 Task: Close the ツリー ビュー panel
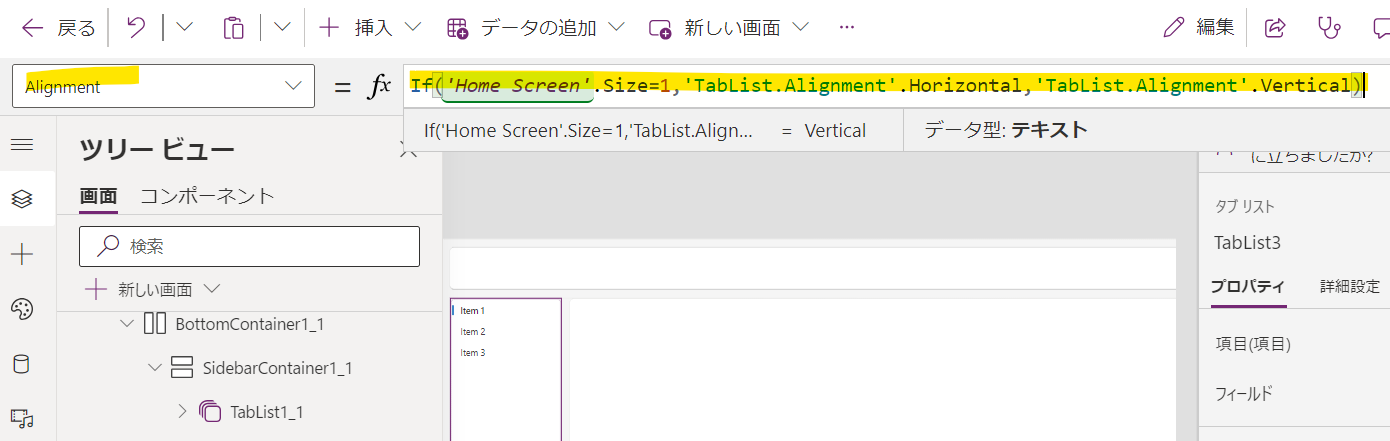coord(408,151)
